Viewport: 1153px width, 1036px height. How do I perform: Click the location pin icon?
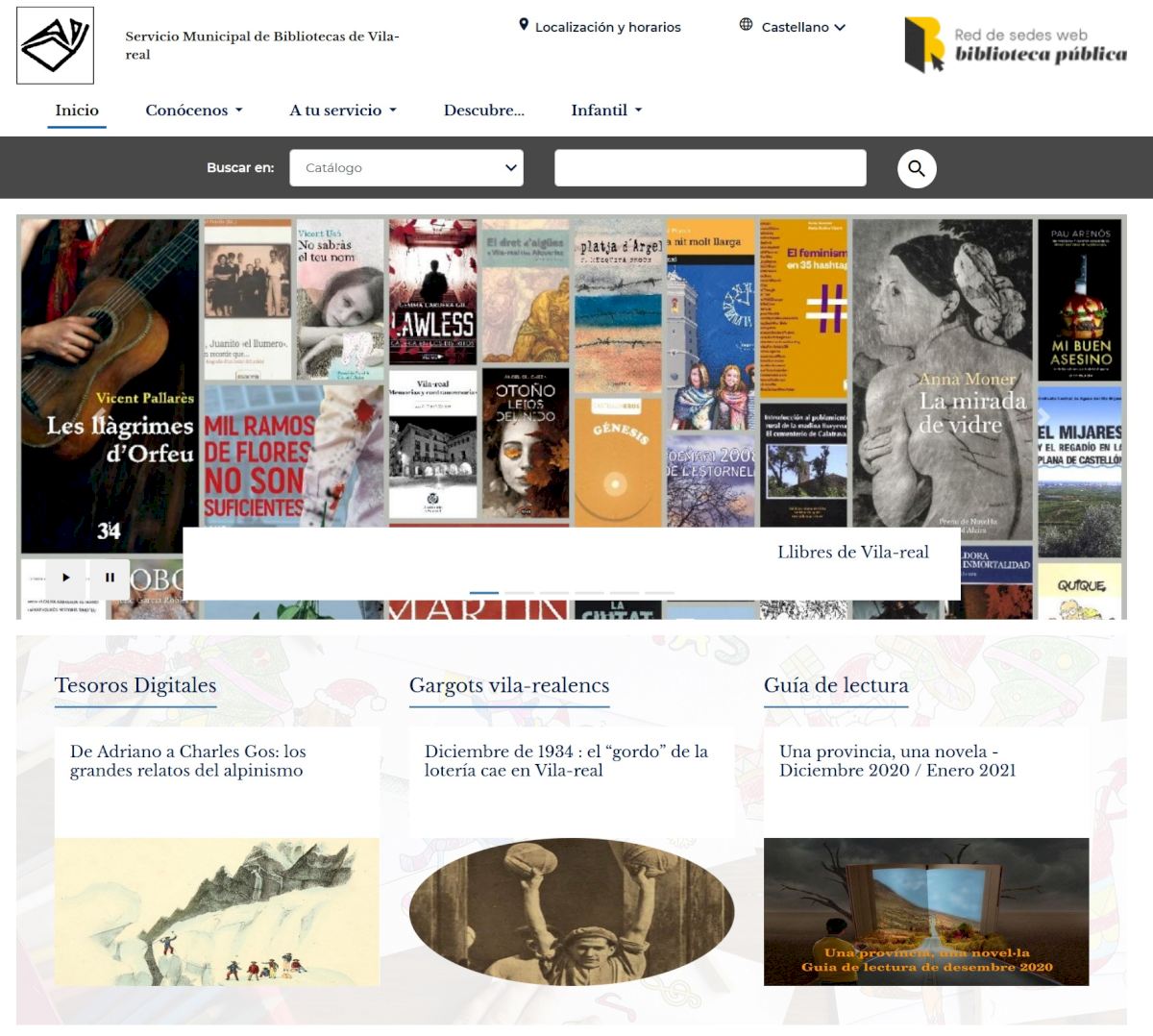524,25
